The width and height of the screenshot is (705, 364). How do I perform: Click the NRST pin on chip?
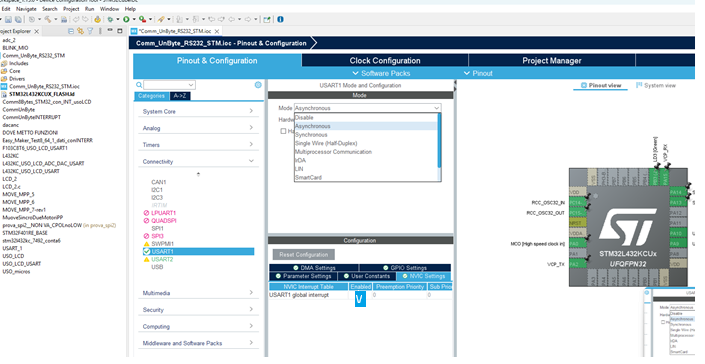[578, 223]
